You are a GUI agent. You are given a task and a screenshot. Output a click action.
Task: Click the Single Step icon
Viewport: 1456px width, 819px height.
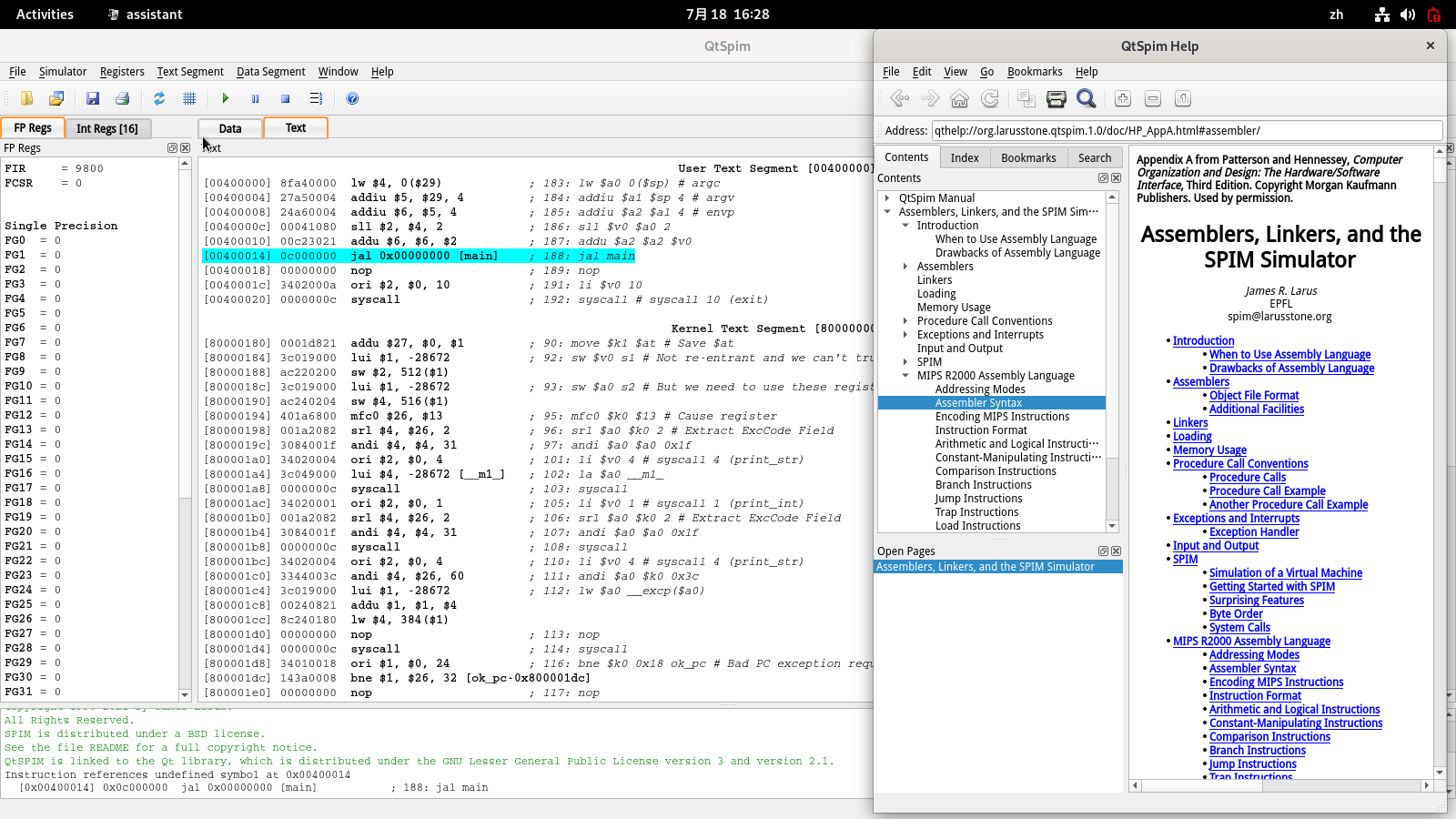click(x=316, y=98)
